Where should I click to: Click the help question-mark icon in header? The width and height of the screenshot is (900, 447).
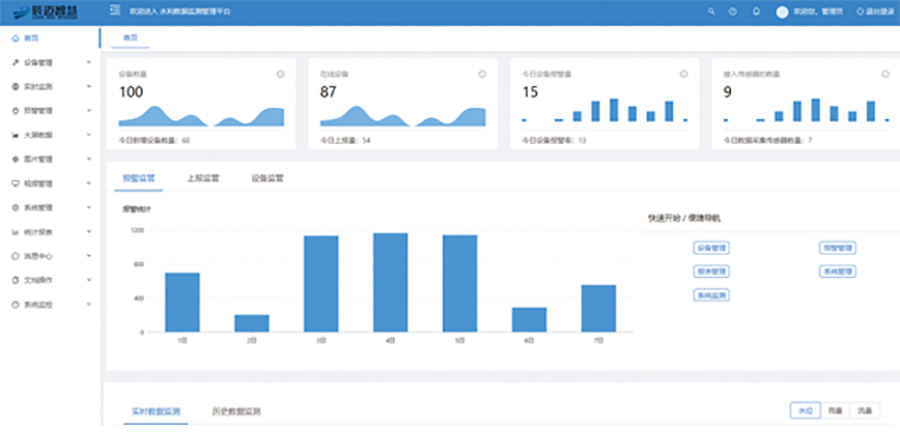[x=733, y=12]
